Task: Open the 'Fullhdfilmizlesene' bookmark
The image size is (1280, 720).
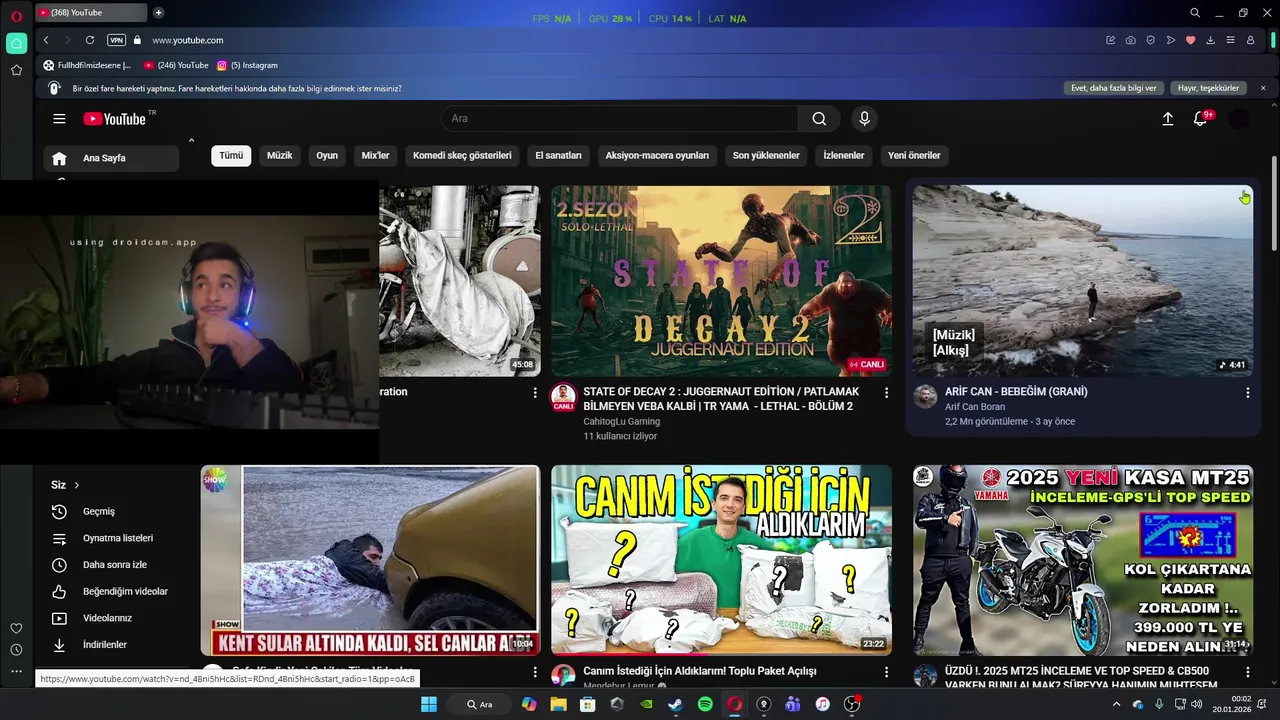Action: click(x=87, y=65)
